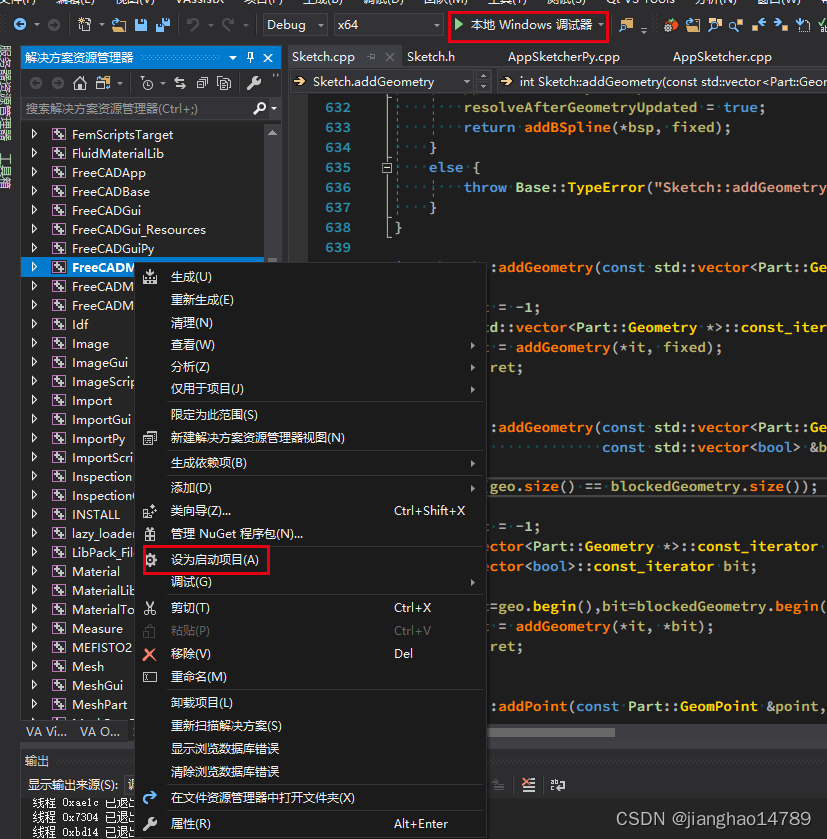Sync Solution Explorer with active document
Viewport: 827px width, 839px height.
pos(180,83)
